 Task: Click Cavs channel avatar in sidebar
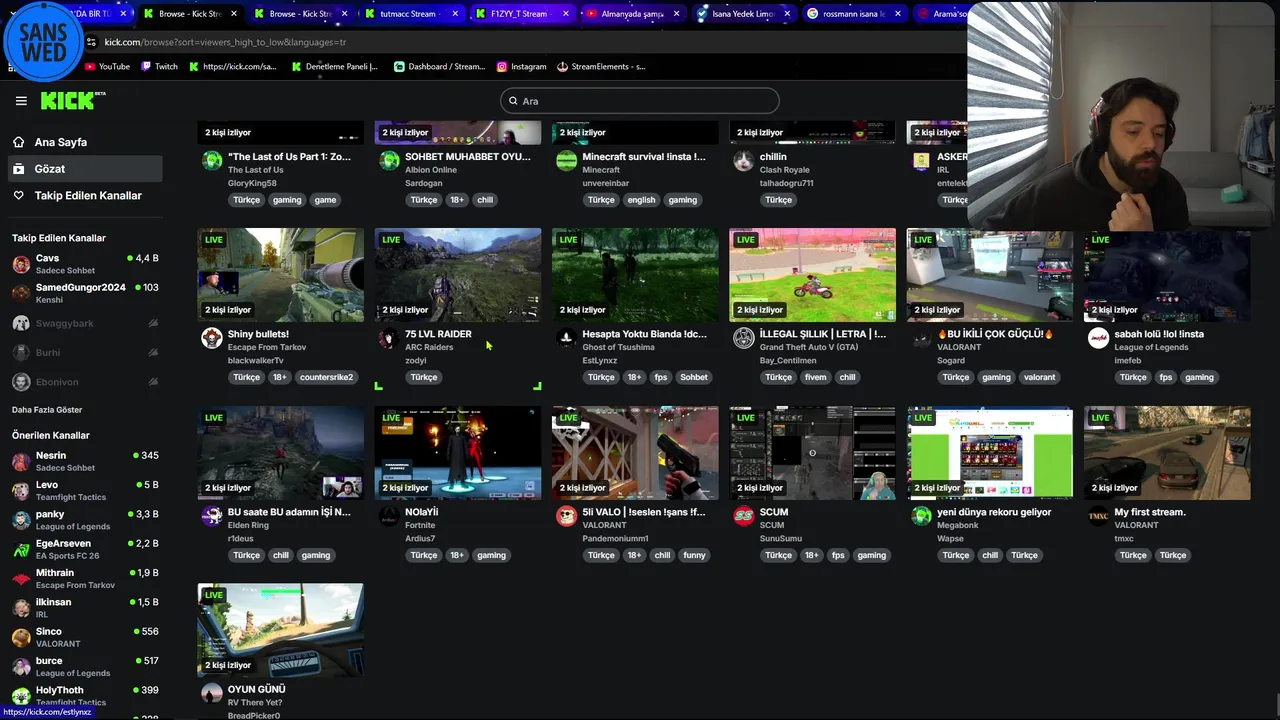pyautogui.click(x=21, y=264)
